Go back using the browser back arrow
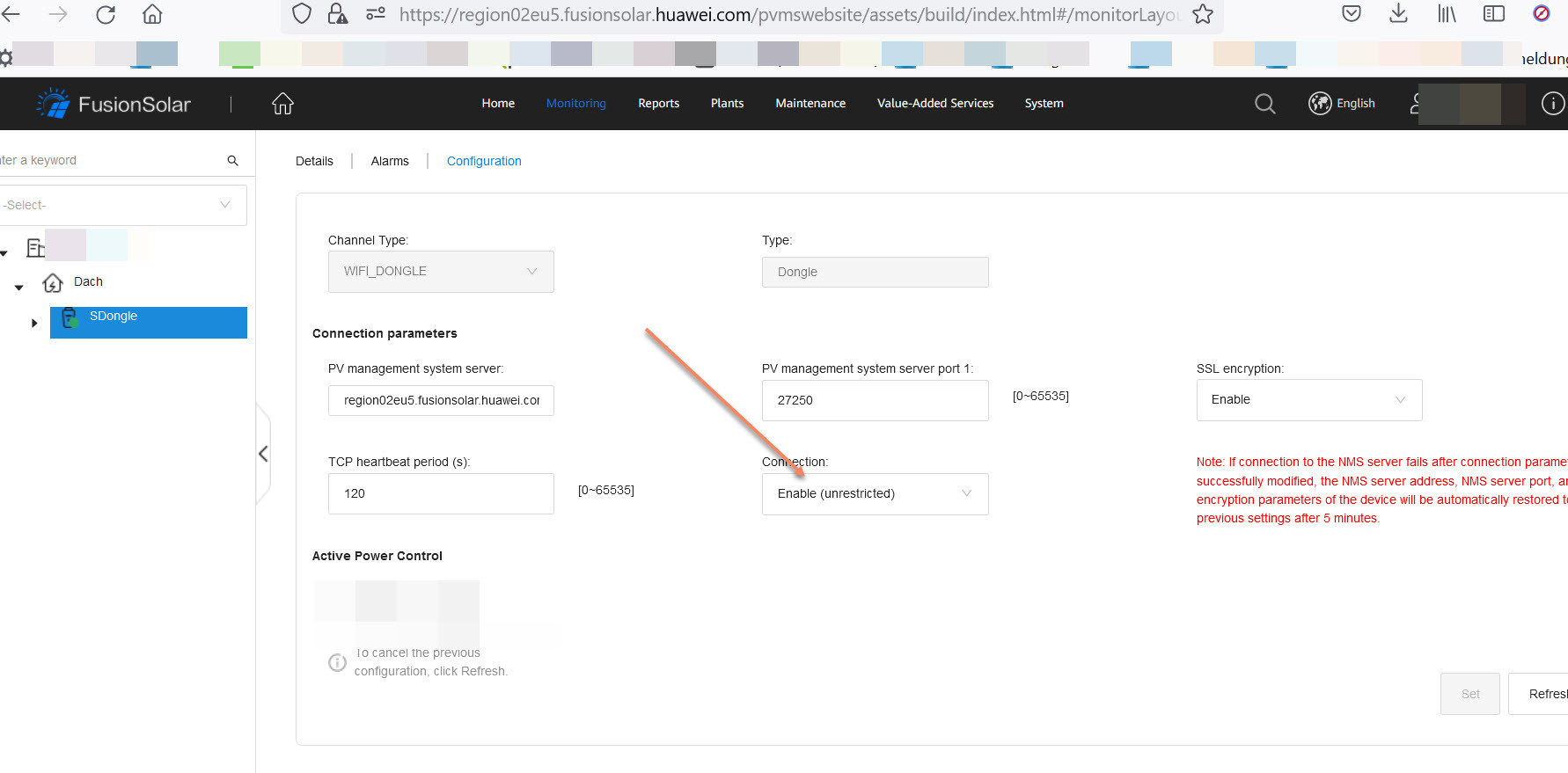 pyautogui.click(x=11, y=14)
